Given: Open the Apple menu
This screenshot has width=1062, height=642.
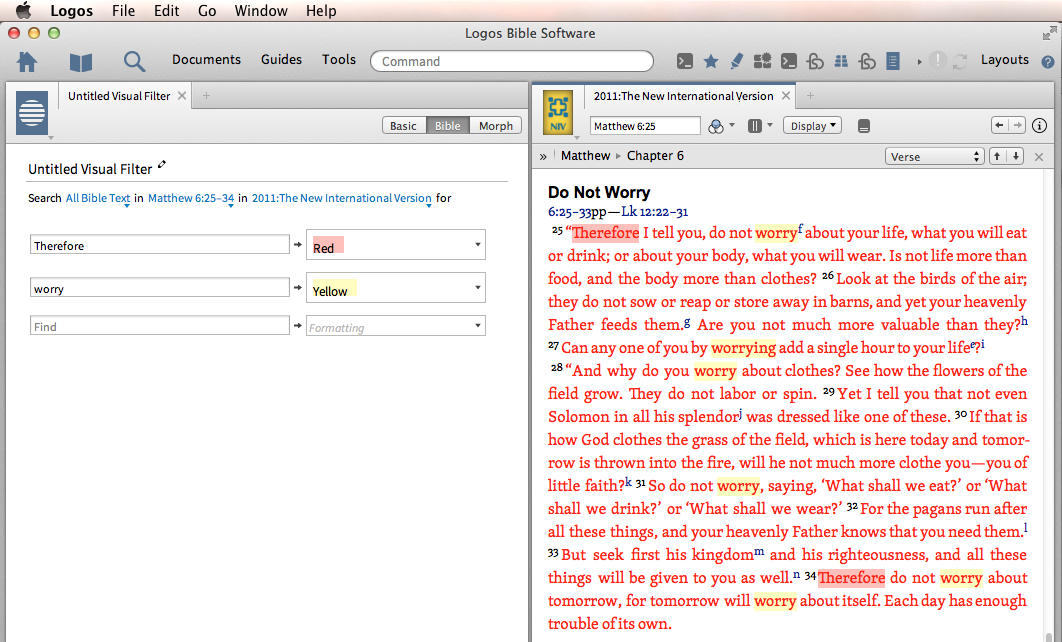Looking at the screenshot, I should point(24,10).
